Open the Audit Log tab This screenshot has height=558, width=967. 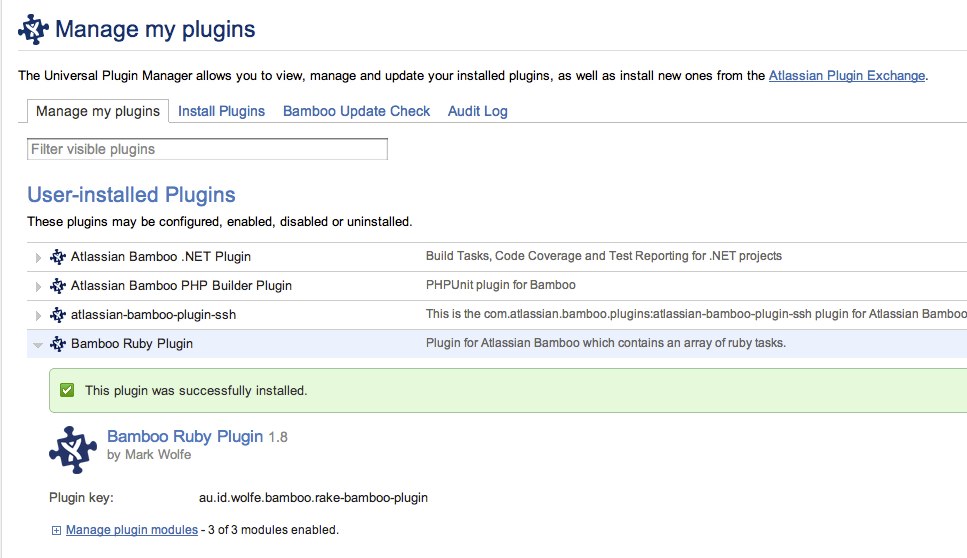click(477, 111)
